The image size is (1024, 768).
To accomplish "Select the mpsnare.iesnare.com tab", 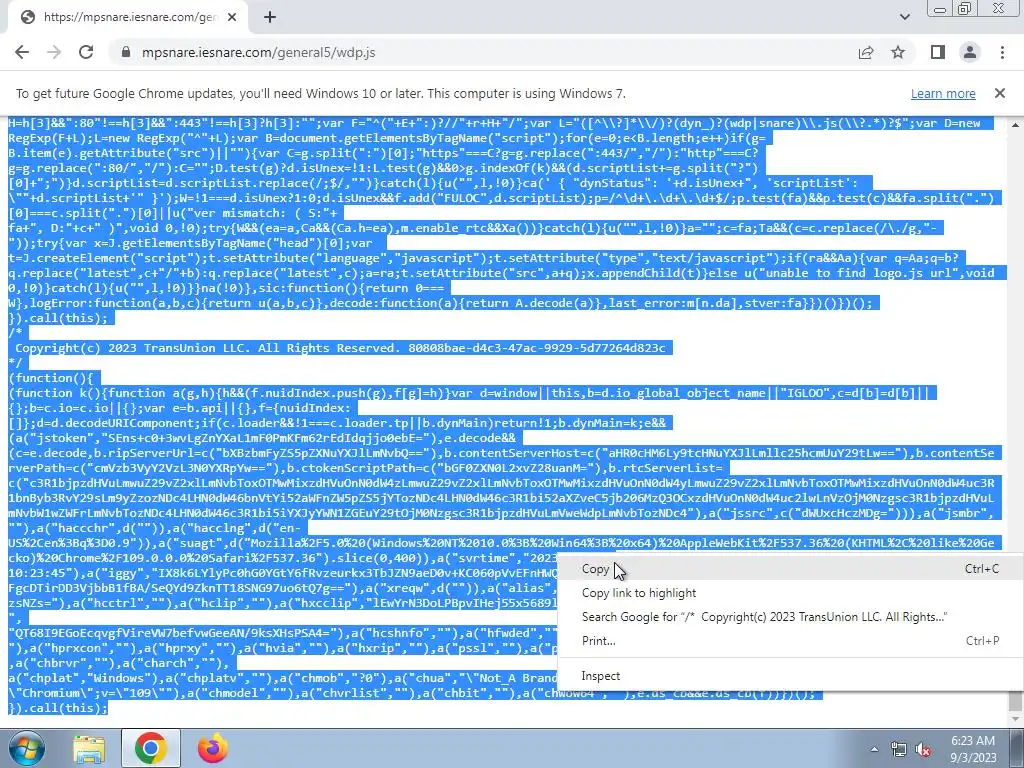I will point(127,17).
